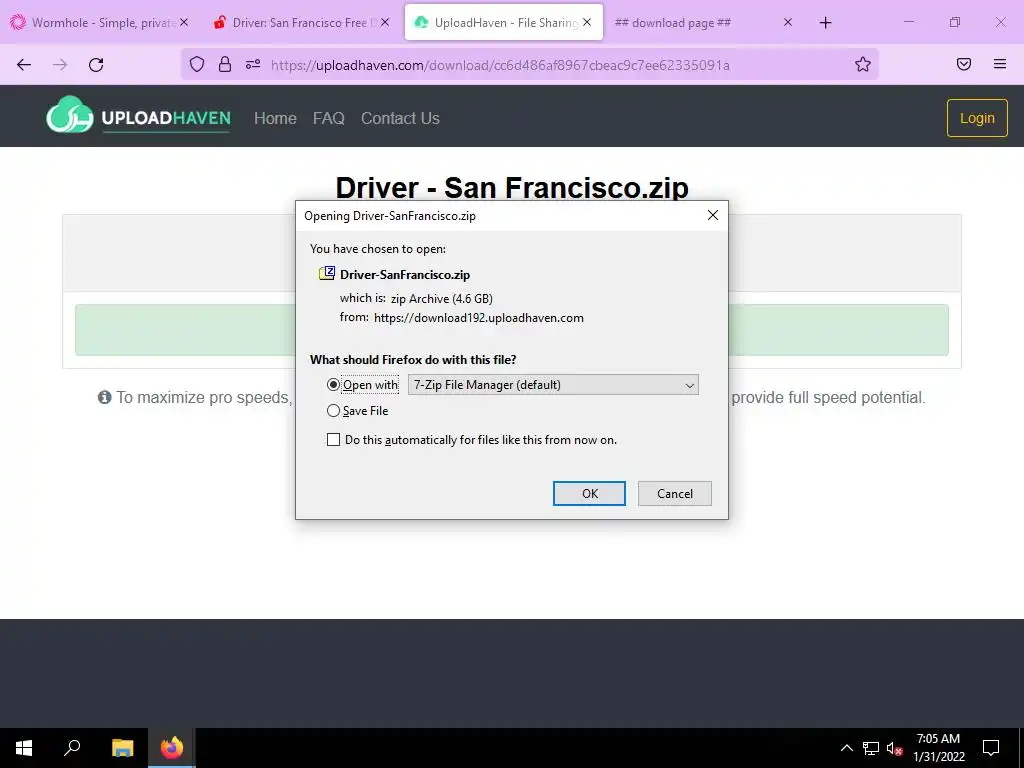Viewport: 1024px width, 768px height.
Task: Open Windows taskbar search
Action: [72, 747]
